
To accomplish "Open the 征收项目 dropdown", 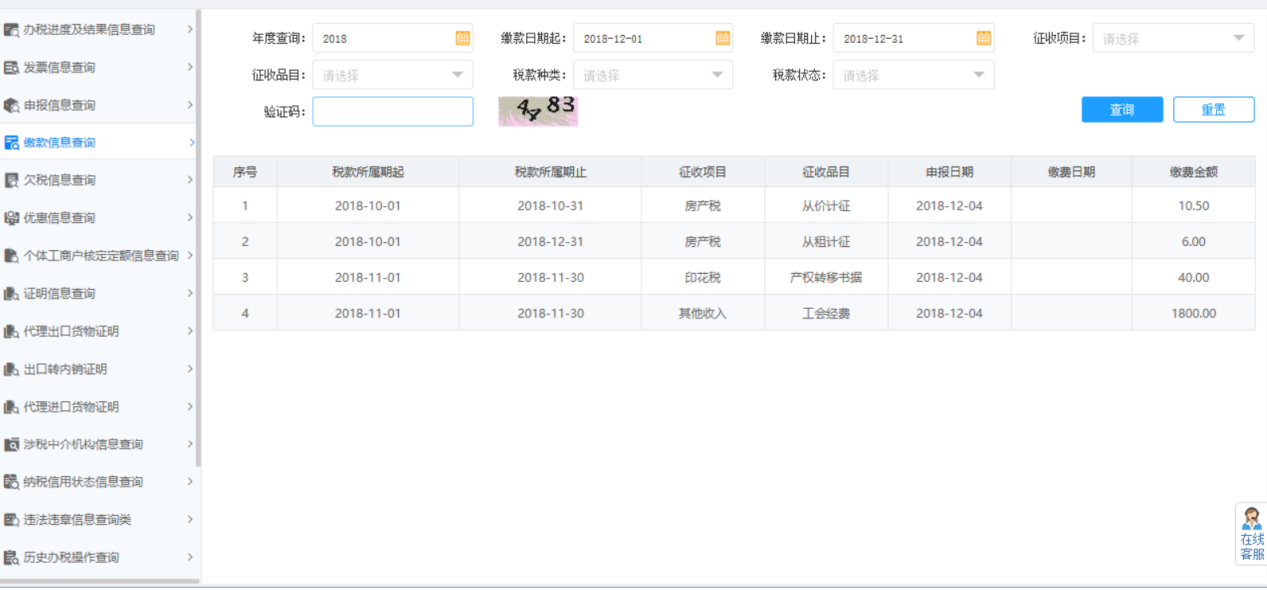I will pos(1173,39).
